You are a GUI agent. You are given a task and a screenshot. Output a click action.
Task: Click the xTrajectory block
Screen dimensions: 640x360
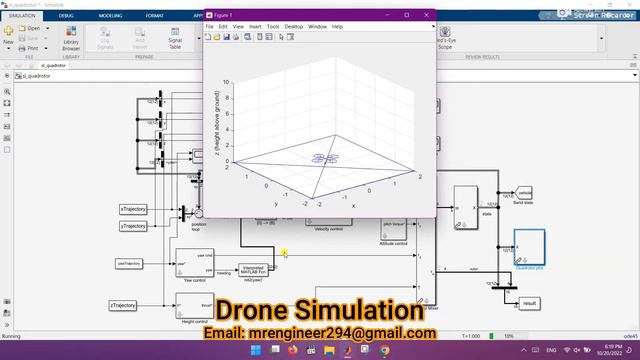[x=133, y=209]
